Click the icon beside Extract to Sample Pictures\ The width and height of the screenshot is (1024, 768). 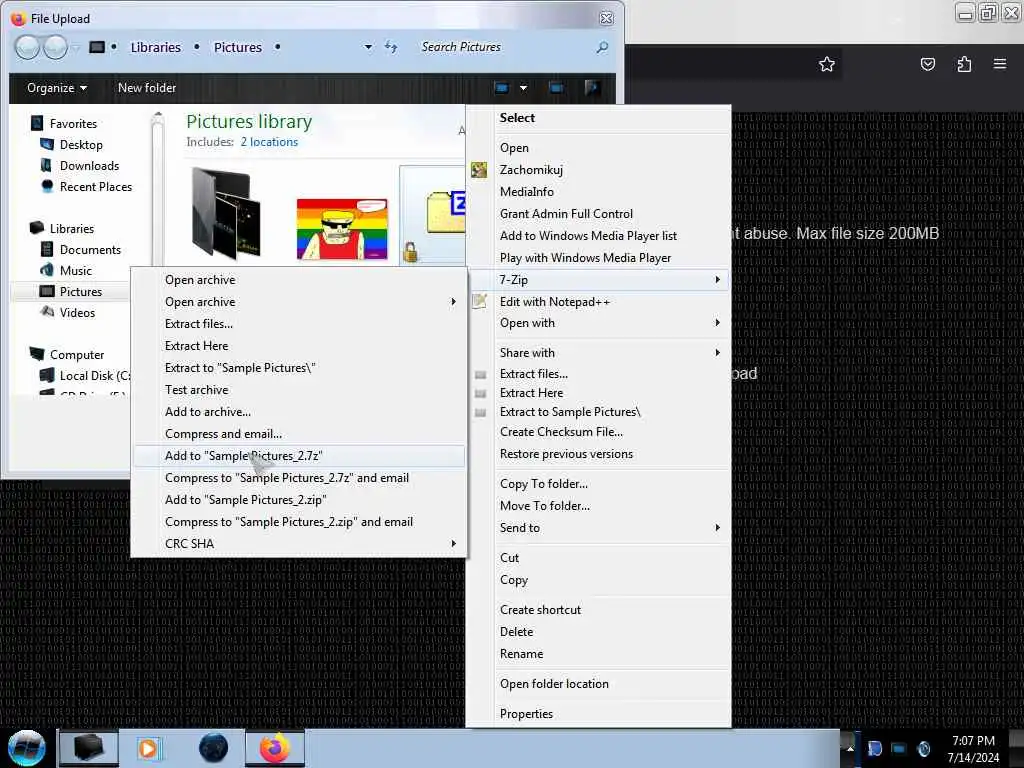pos(480,412)
